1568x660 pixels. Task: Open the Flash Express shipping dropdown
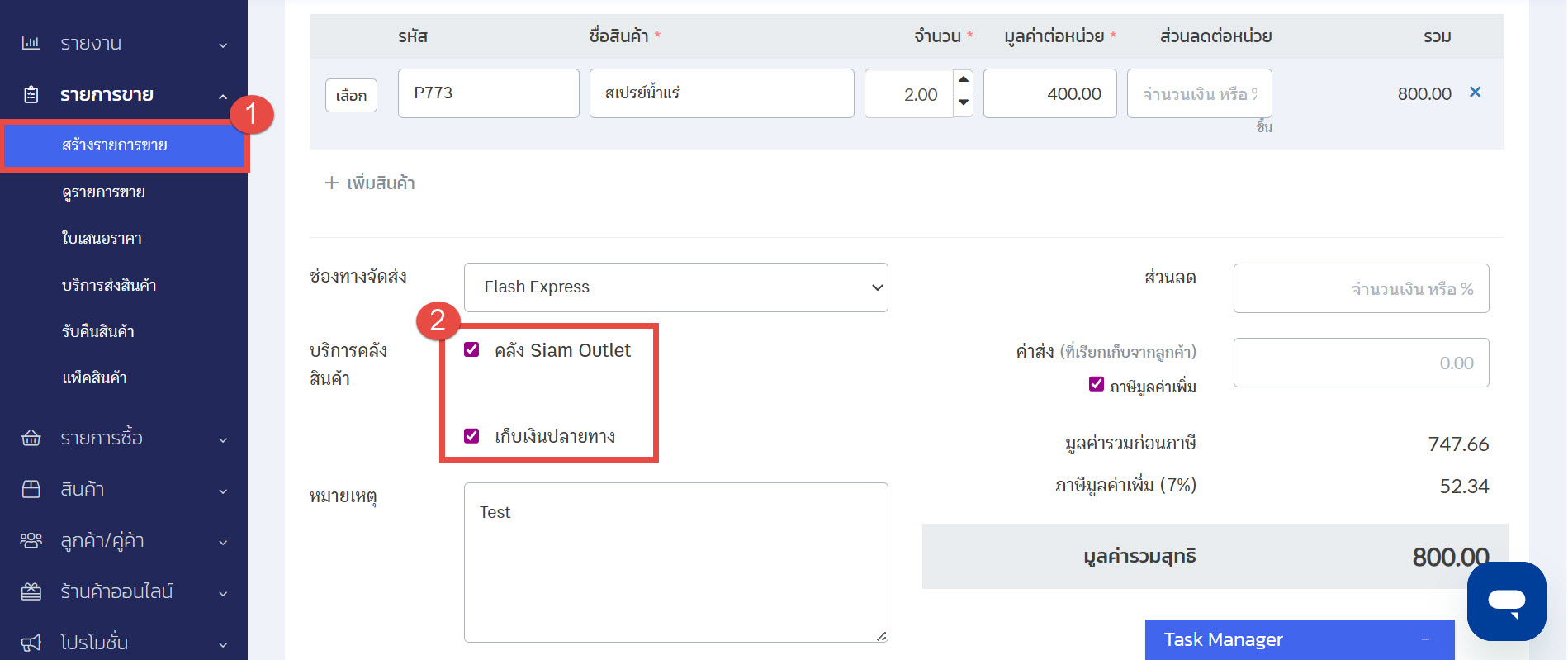point(675,287)
